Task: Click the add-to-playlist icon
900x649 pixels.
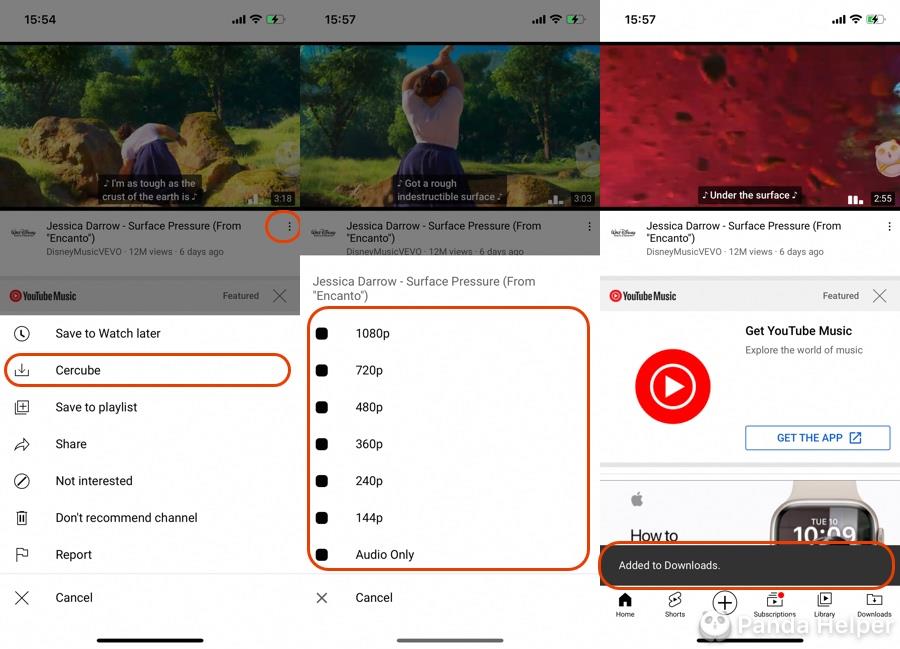Action: coord(22,407)
